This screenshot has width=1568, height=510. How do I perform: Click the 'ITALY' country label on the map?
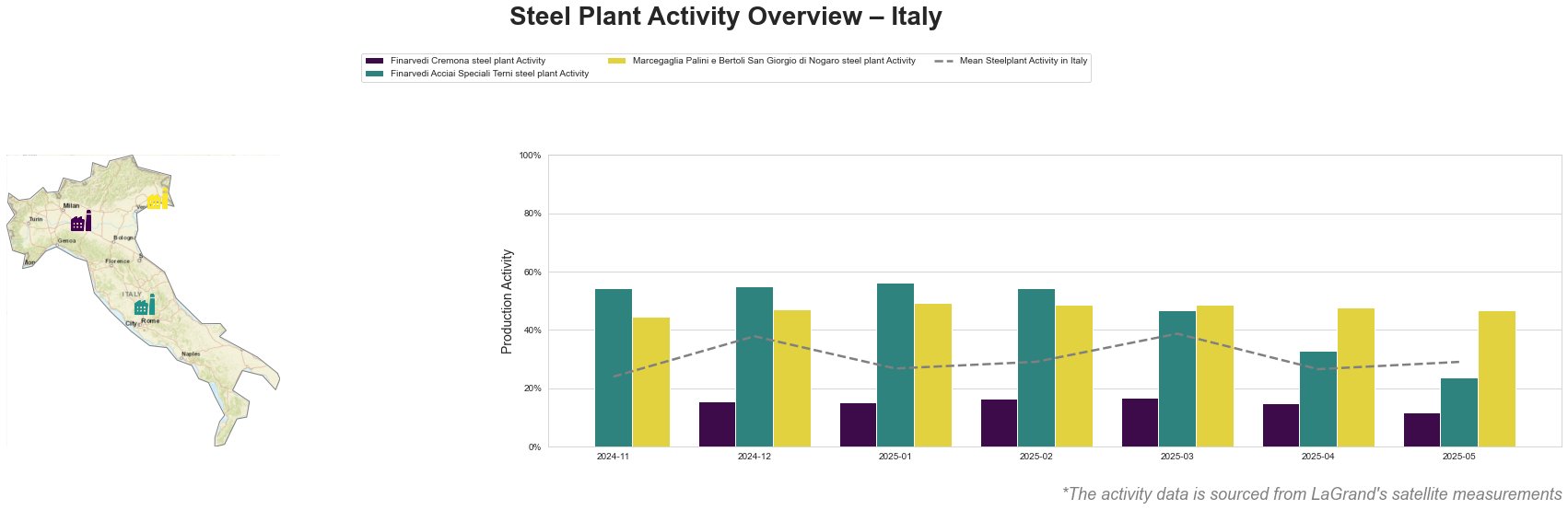(x=132, y=294)
